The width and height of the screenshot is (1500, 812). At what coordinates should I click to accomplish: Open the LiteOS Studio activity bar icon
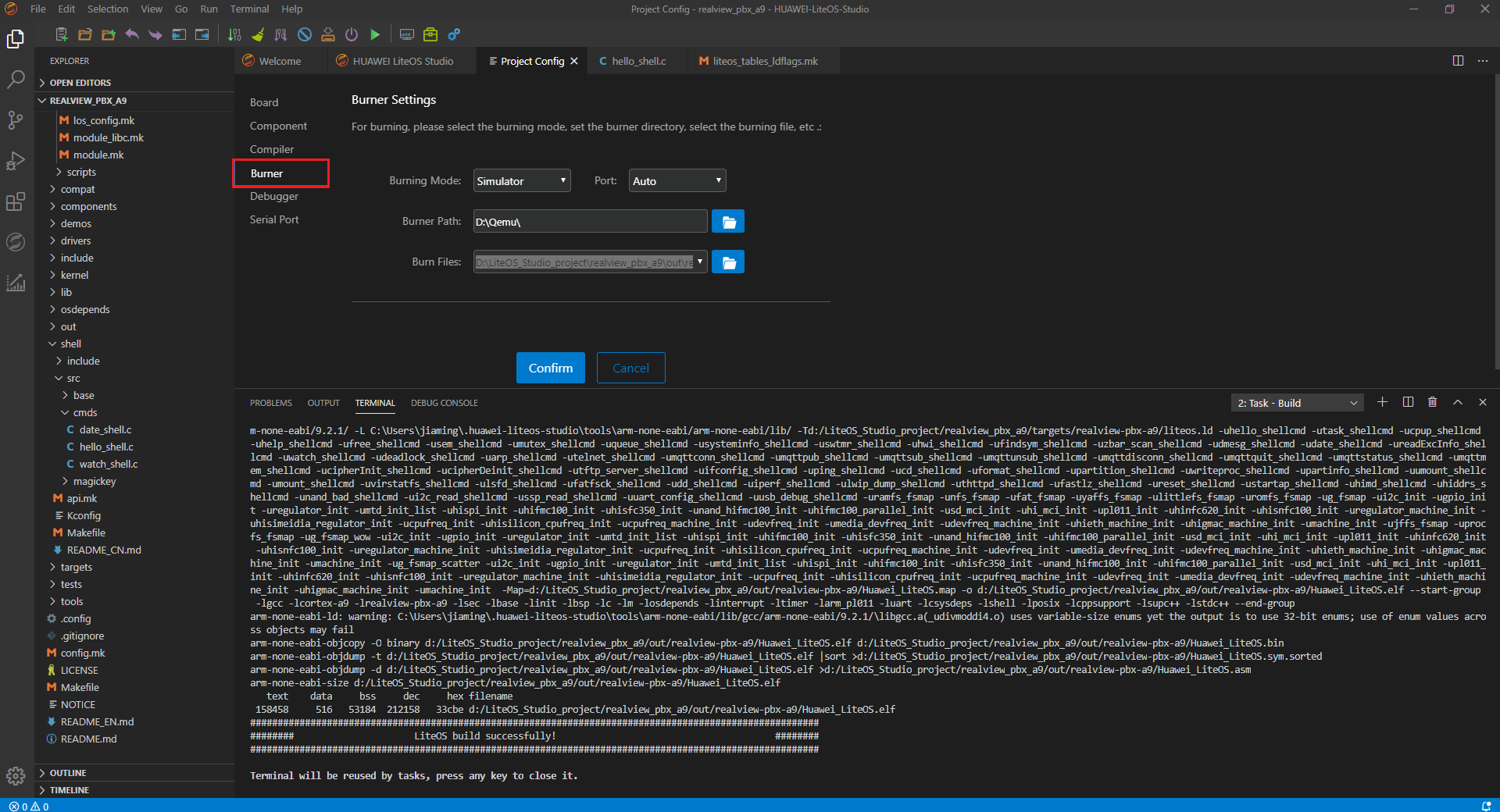pyautogui.click(x=16, y=242)
